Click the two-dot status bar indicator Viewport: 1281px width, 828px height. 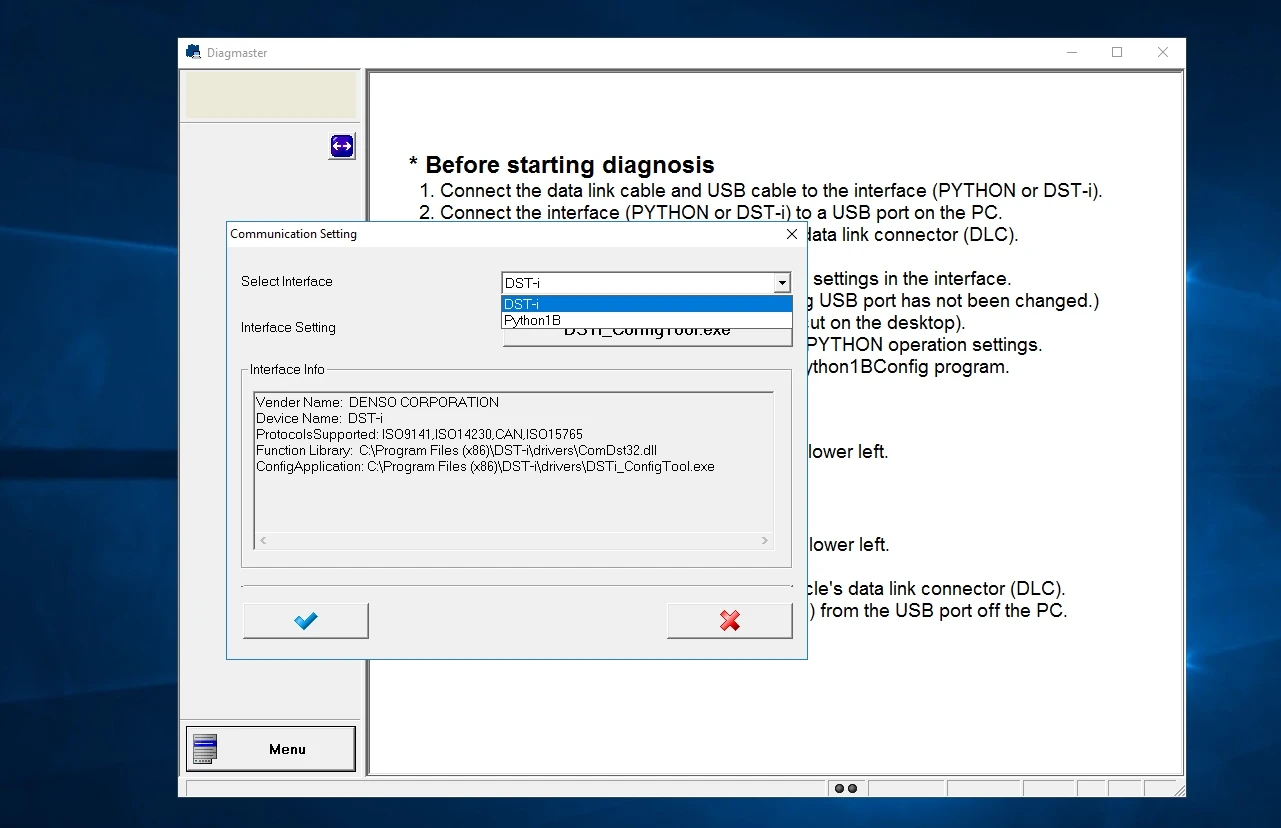pos(846,788)
